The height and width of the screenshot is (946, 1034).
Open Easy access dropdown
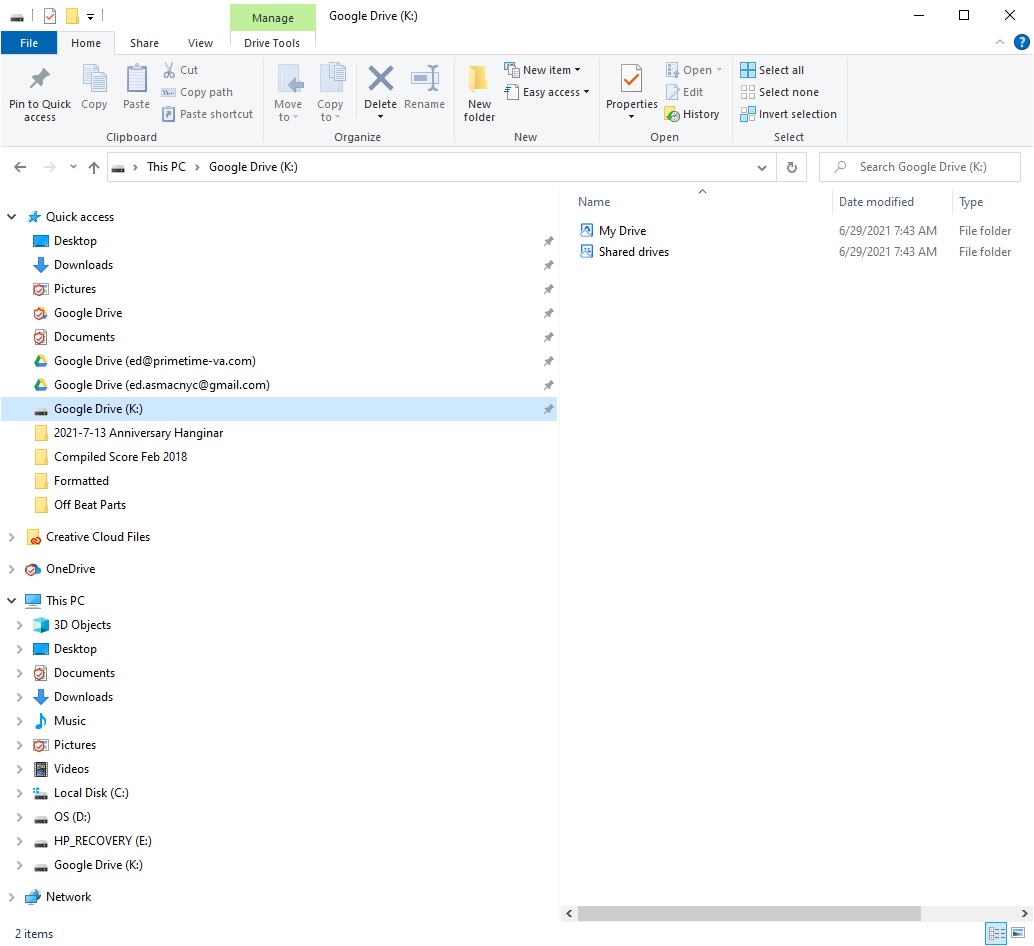click(x=547, y=92)
